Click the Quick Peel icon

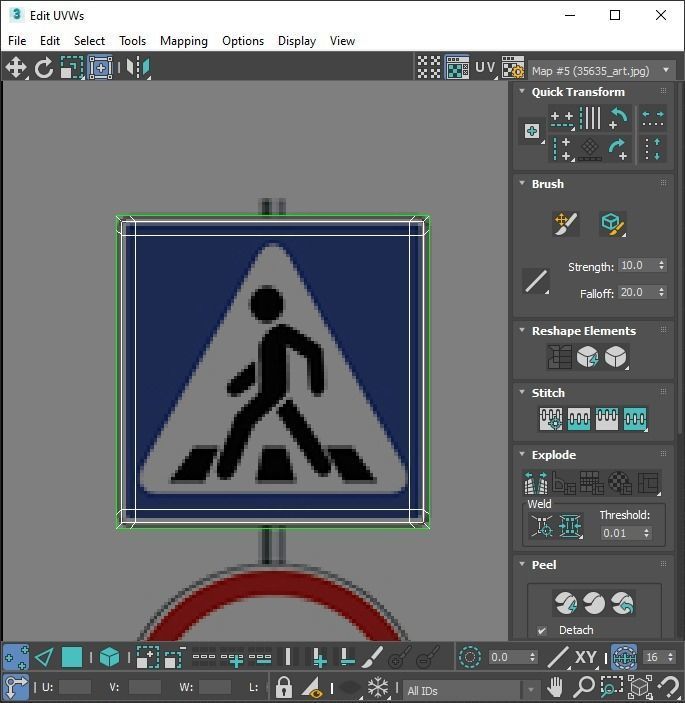tap(565, 603)
